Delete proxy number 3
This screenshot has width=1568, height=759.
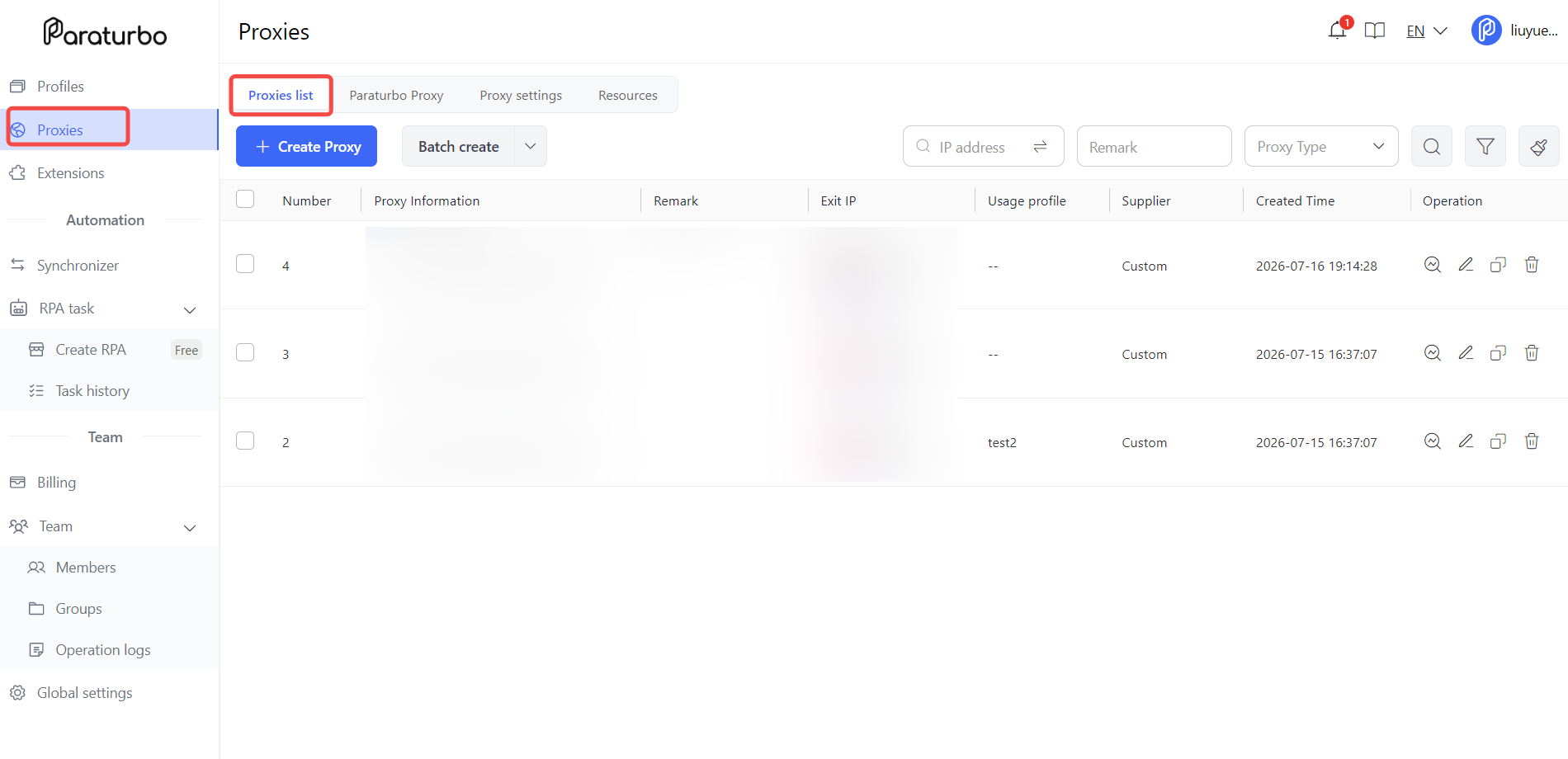1532,353
